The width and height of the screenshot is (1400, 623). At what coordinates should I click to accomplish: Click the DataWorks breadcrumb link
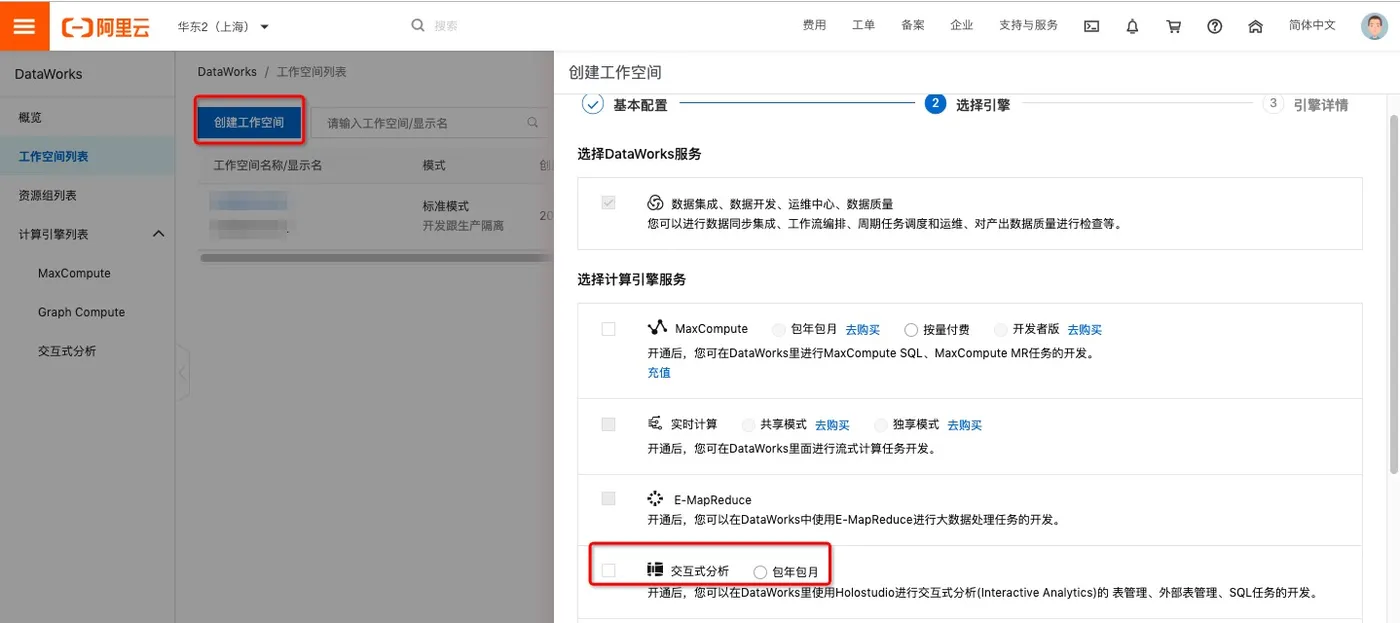click(x=227, y=72)
